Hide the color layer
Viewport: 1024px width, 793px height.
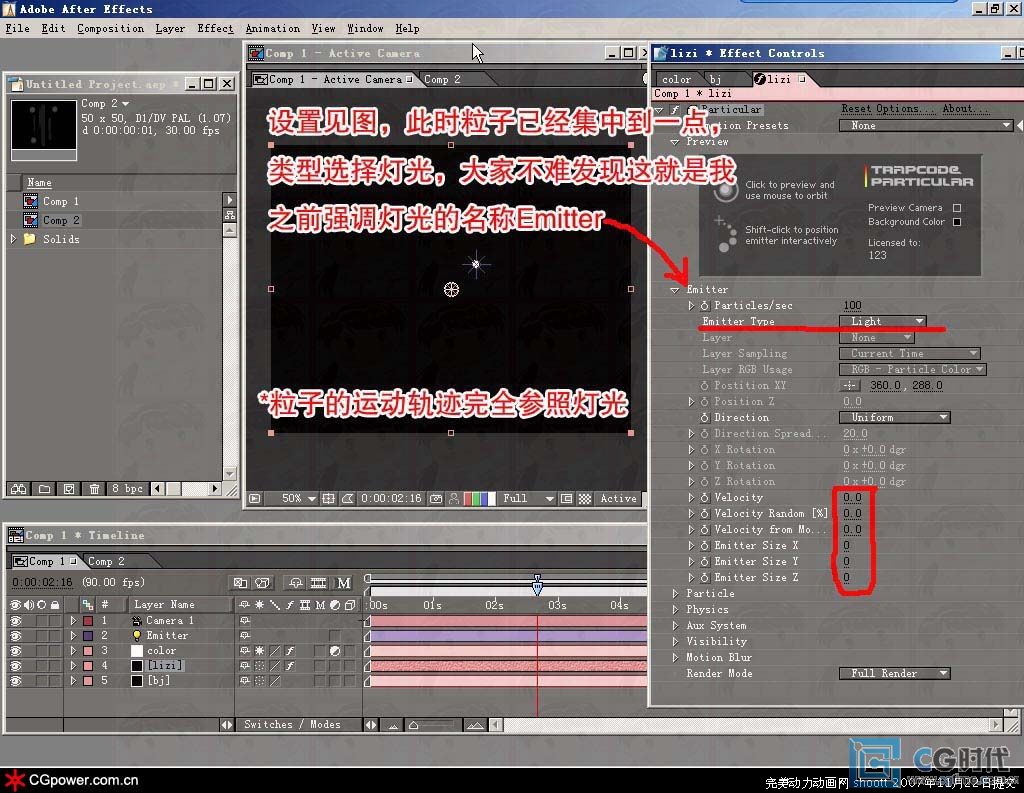(x=16, y=651)
